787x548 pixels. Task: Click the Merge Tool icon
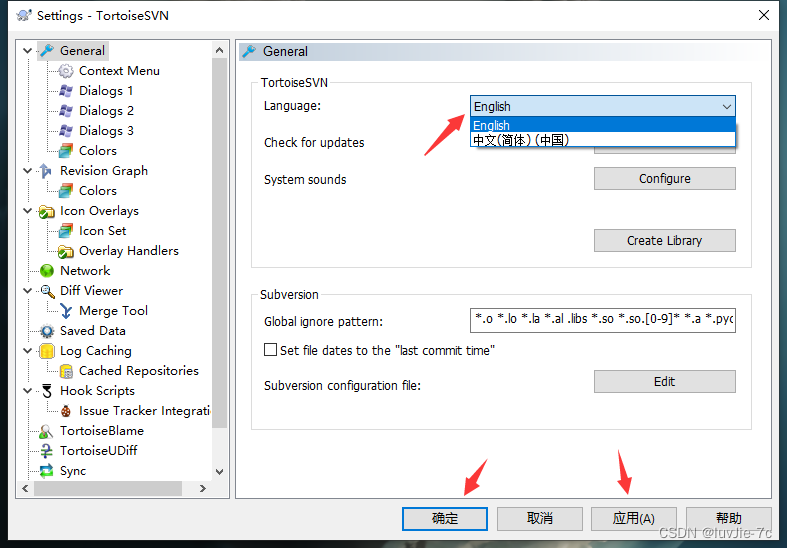(x=66, y=311)
